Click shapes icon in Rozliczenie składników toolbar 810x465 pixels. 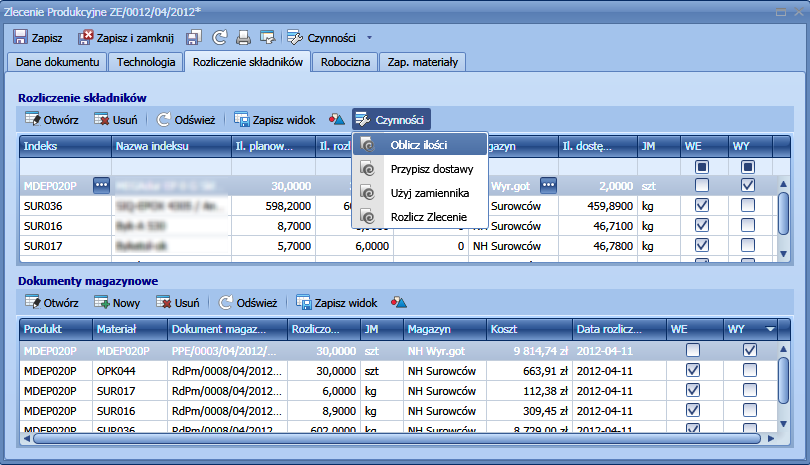tap(337, 119)
